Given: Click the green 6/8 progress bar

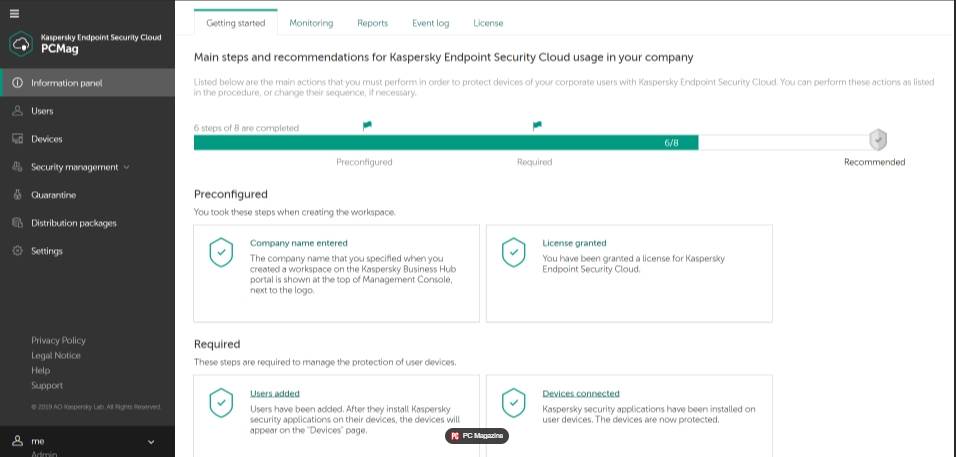Looking at the screenshot, I should [446, 143].
